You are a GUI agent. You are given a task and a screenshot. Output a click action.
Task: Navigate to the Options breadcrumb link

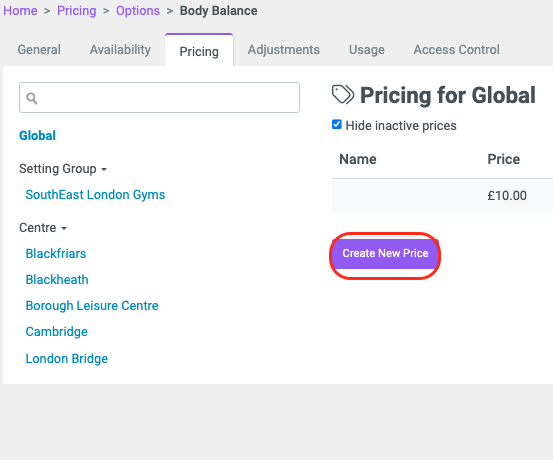coord(138,11)
